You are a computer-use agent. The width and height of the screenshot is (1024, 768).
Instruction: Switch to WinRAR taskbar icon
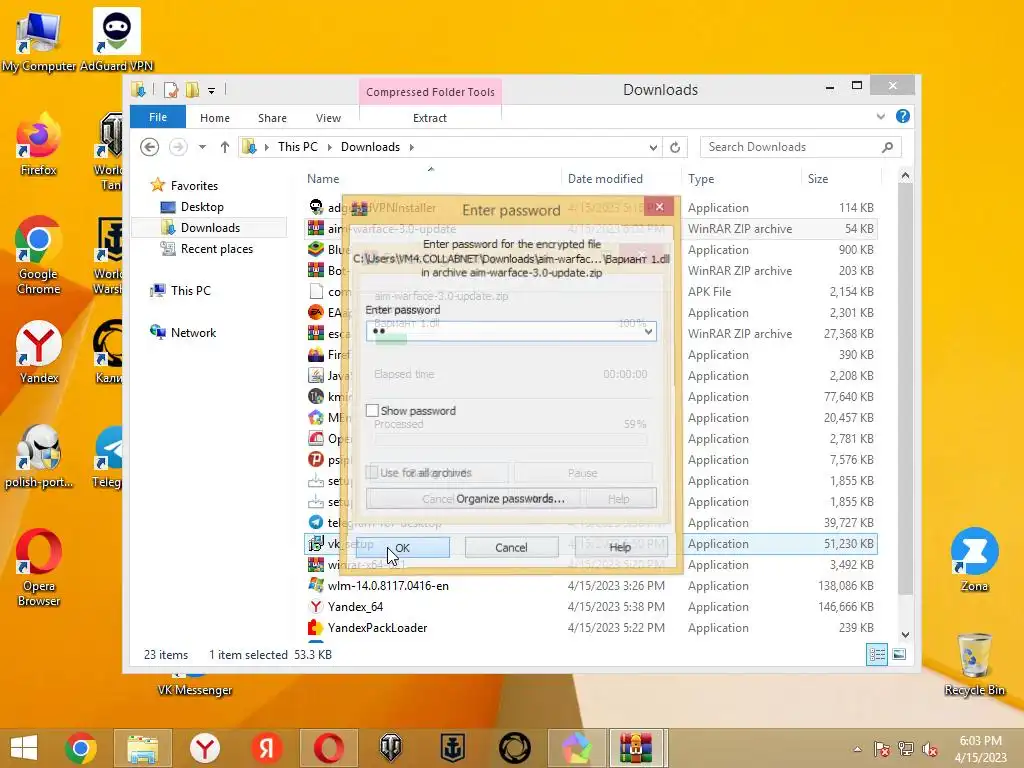click(x=636, y=748)
